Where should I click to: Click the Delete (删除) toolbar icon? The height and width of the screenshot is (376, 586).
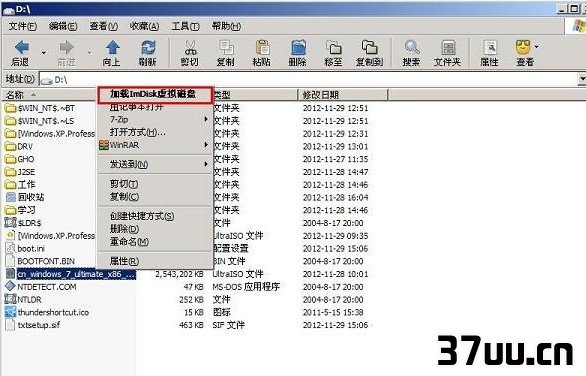298,47
